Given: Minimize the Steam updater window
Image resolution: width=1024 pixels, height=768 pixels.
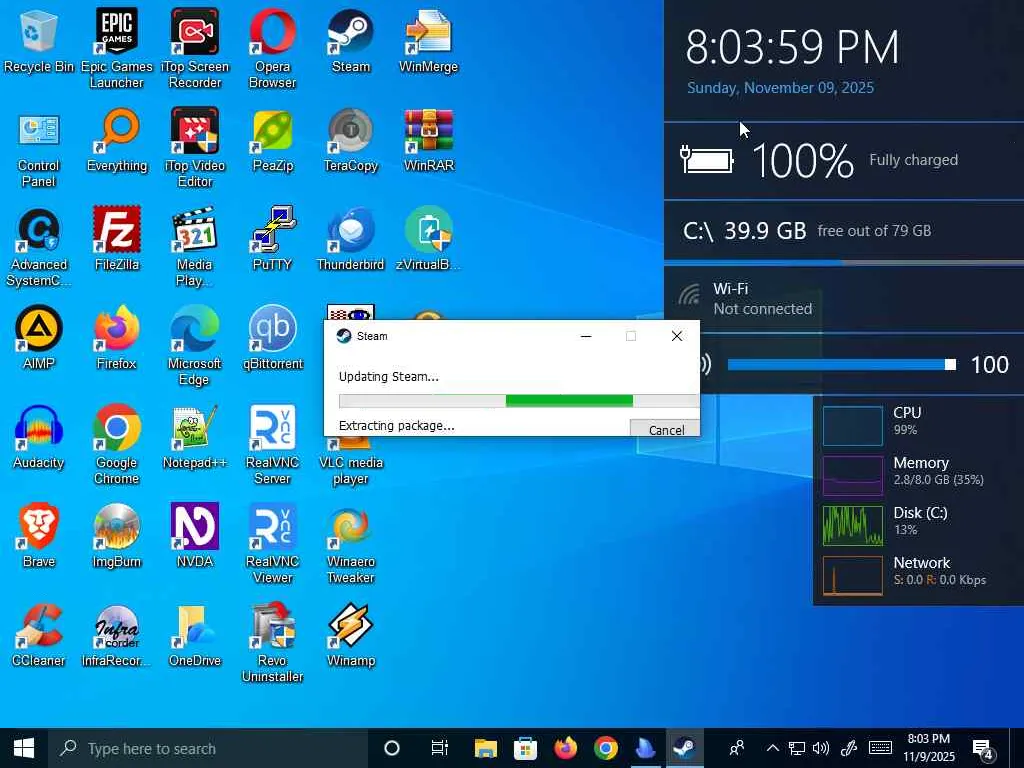Looking at the screenshot, I should pos(586,336).
